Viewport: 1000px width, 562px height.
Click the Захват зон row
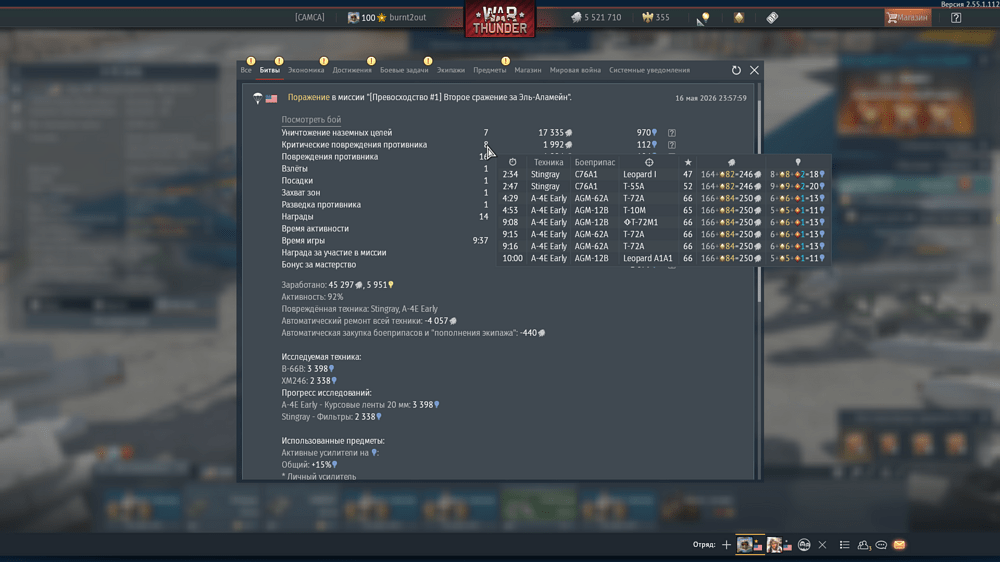[385, 193]
